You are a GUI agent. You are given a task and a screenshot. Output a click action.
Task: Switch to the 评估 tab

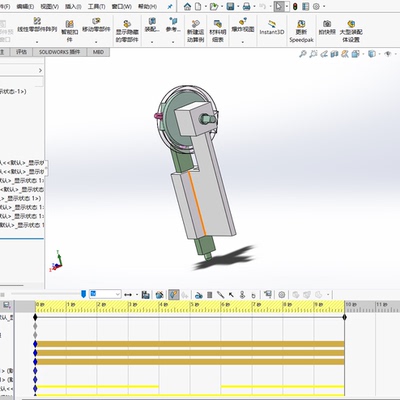pyautogui.click(x=21, y=52)
